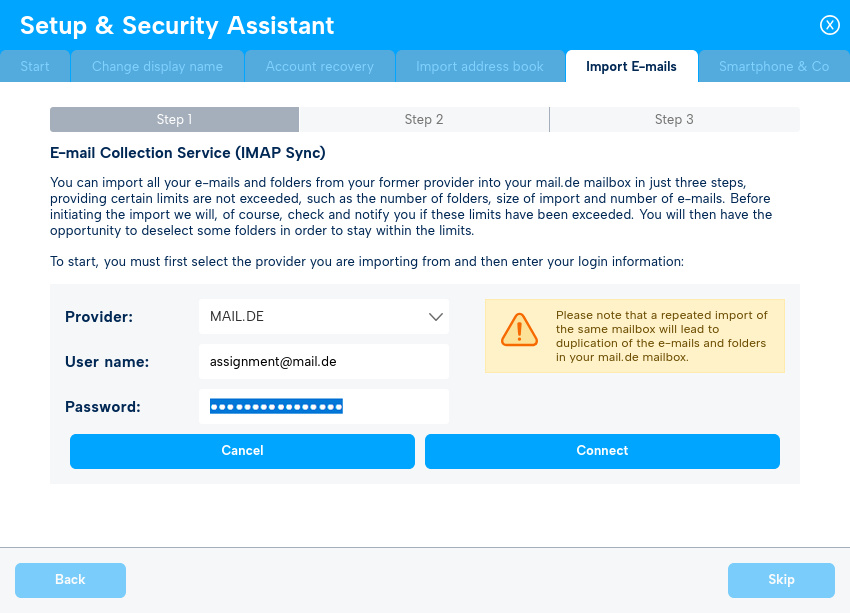The width and height of the screenshot is (850, 613).
Task: Focus the User name input field
Action: pyautogui.click(x=324, y=362)
